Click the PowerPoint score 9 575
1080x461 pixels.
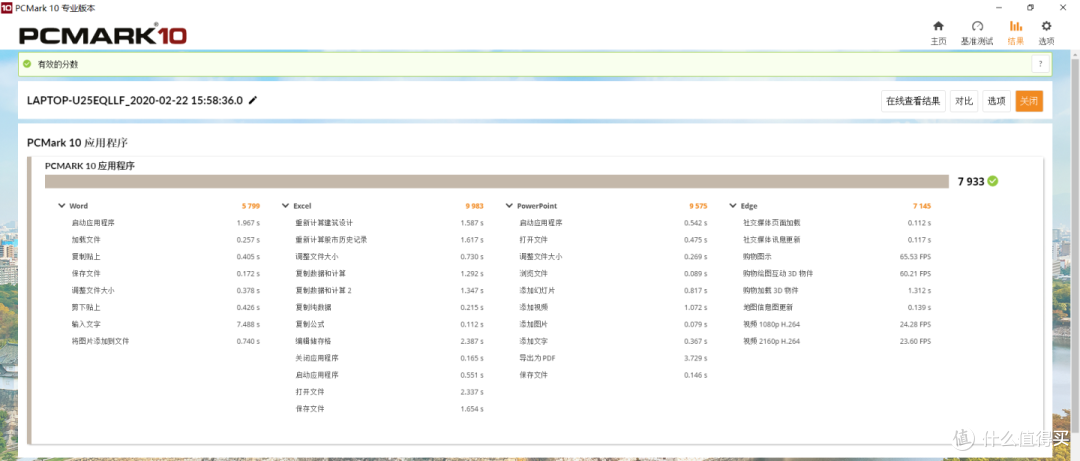click(x=698, y=206)
